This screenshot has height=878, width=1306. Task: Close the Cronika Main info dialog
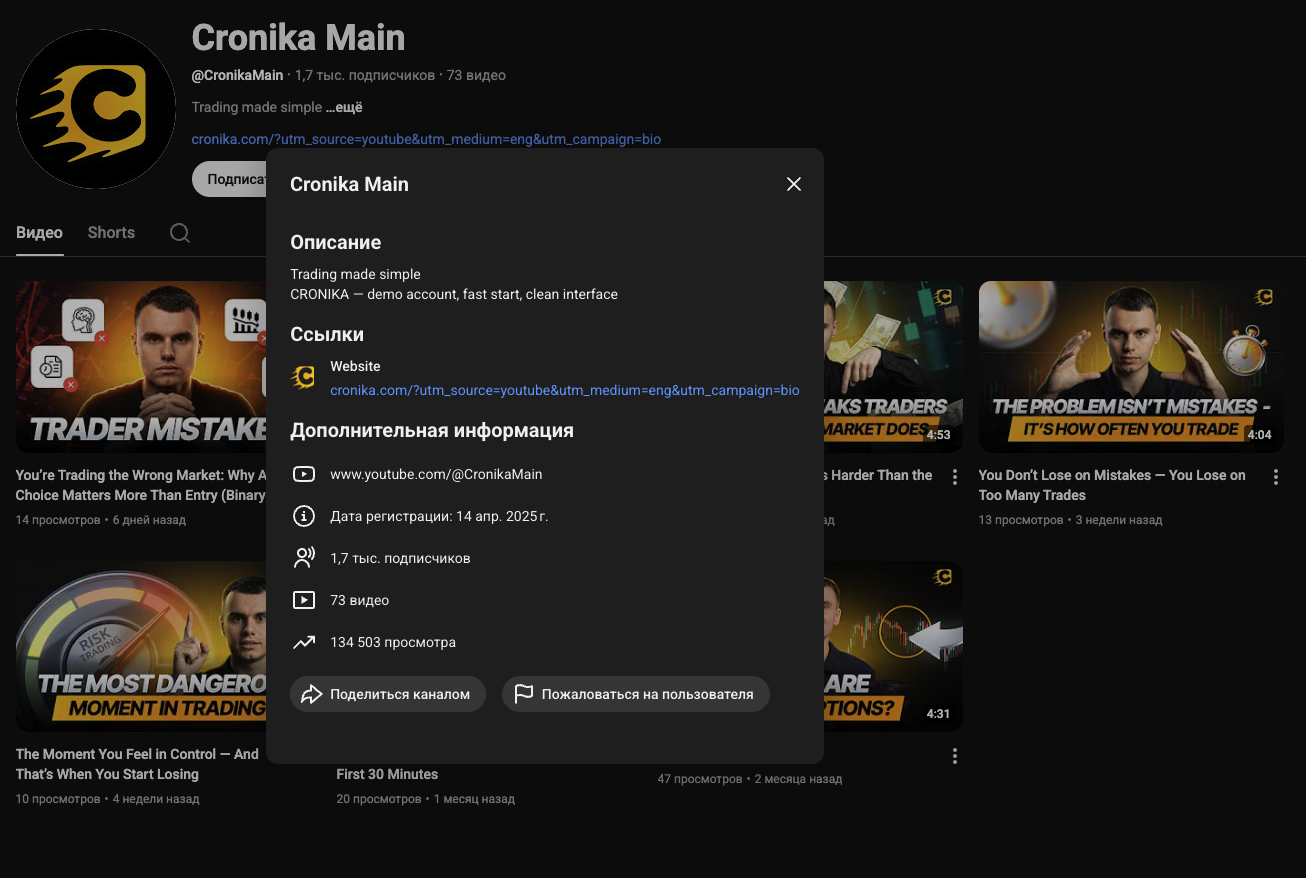point(794,184)
